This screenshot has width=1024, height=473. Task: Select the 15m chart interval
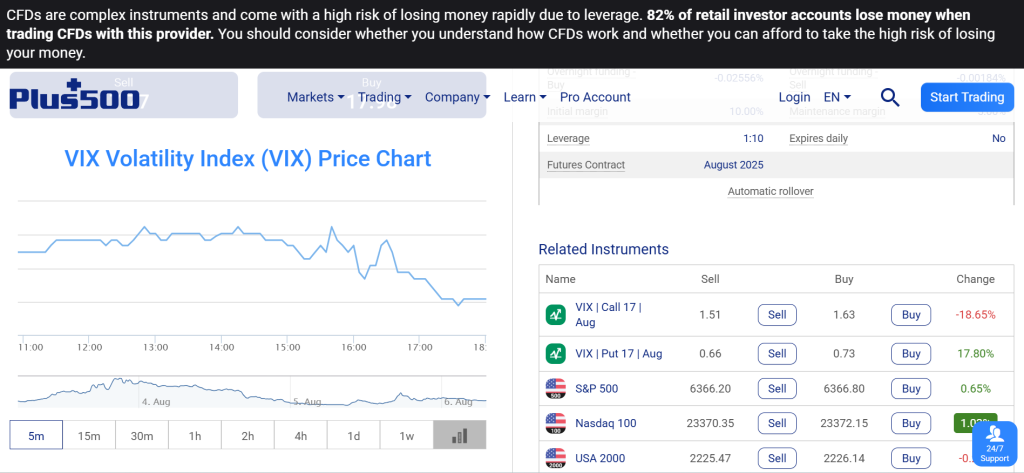89,436
